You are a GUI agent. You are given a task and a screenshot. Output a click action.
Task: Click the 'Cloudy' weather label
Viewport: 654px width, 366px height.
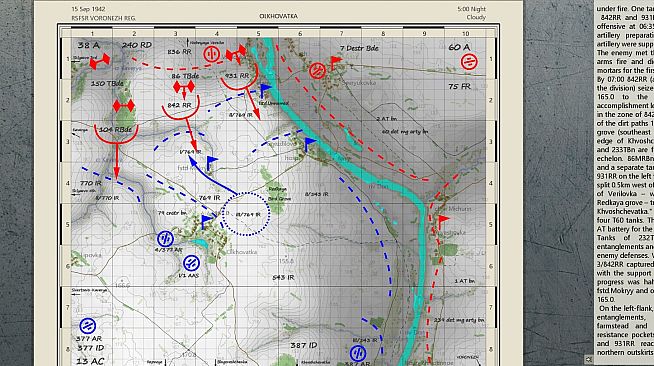(x=476, y=18)
